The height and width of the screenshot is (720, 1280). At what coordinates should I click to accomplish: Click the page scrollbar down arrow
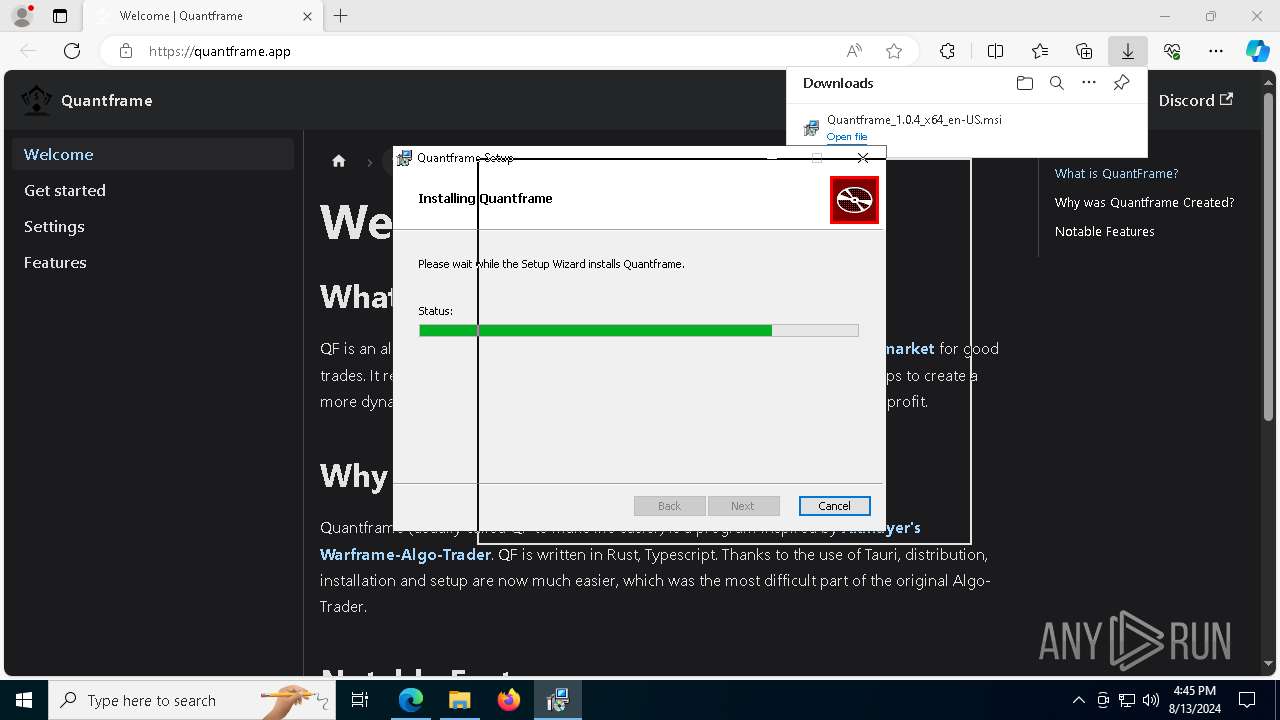1270,663
